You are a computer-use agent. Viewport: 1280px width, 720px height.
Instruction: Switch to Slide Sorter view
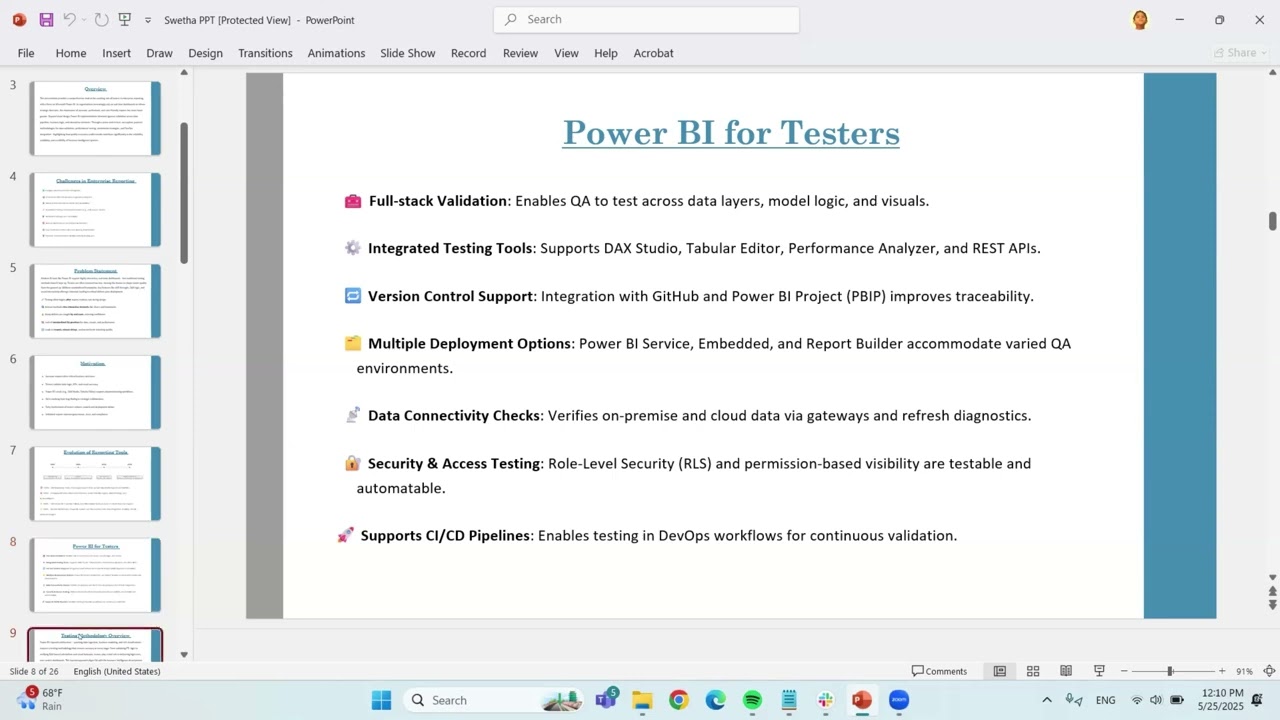(x=1033, y=671)
